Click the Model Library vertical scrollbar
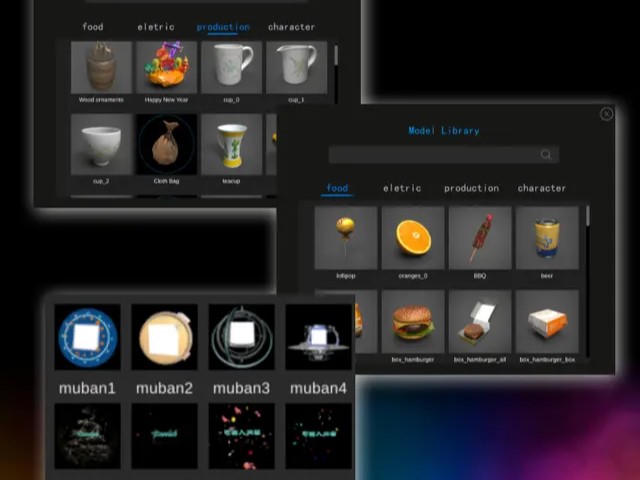The image size is (640, 480). pos(587,216)
